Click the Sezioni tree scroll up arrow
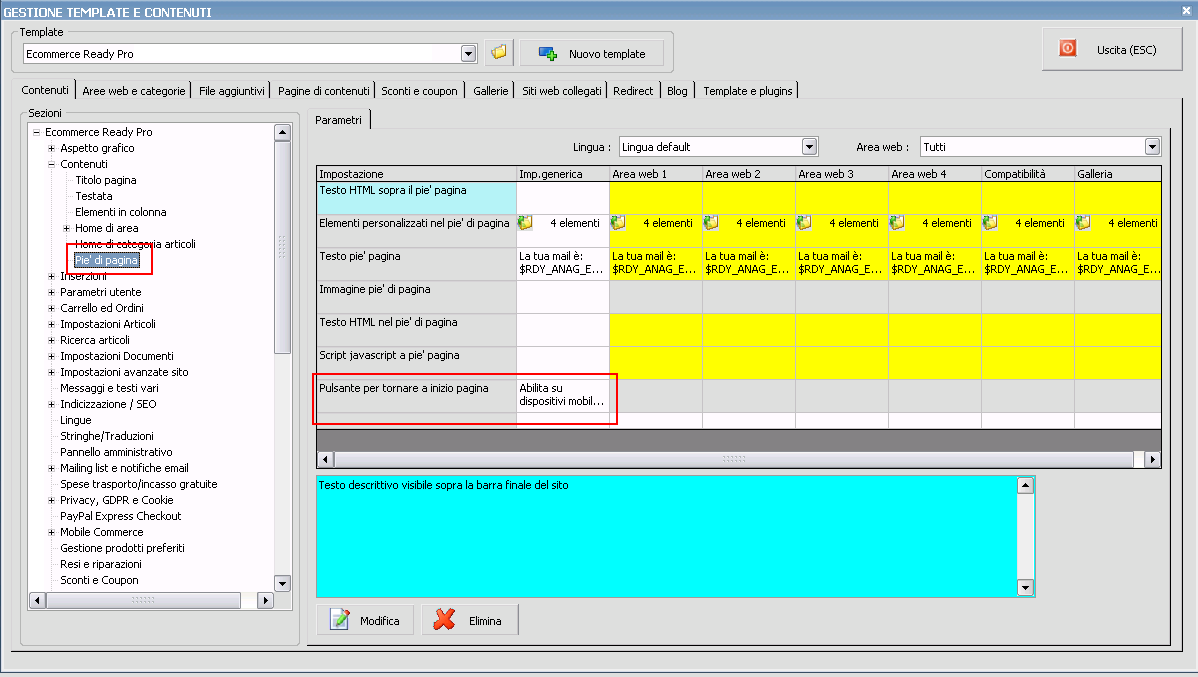1198x677 pixels. click(x=282, y=132)
